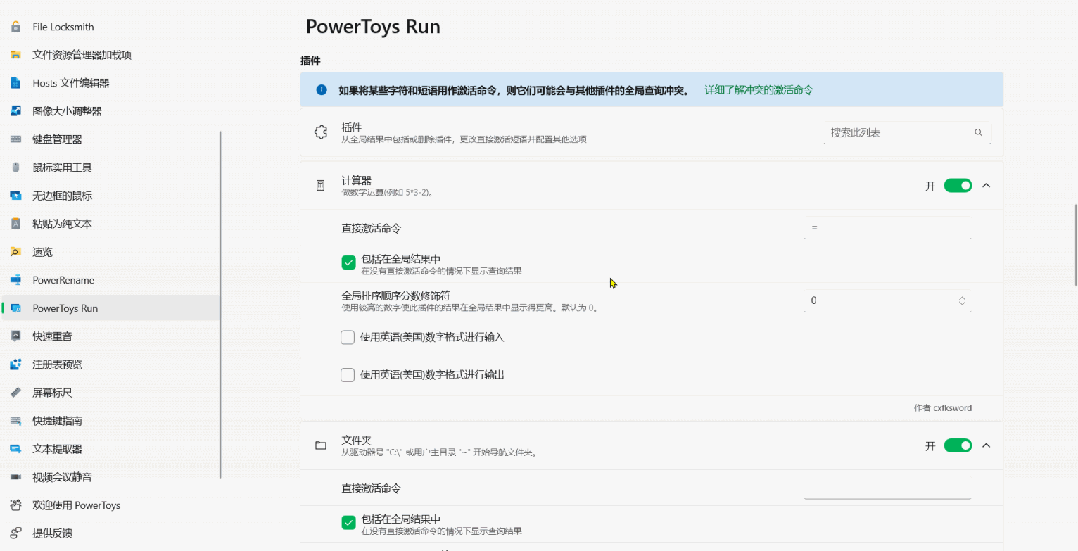Click the PowerToys Run page title
Image resolution: width=1078 pixels, height=551 pixels.
point(373,27)
